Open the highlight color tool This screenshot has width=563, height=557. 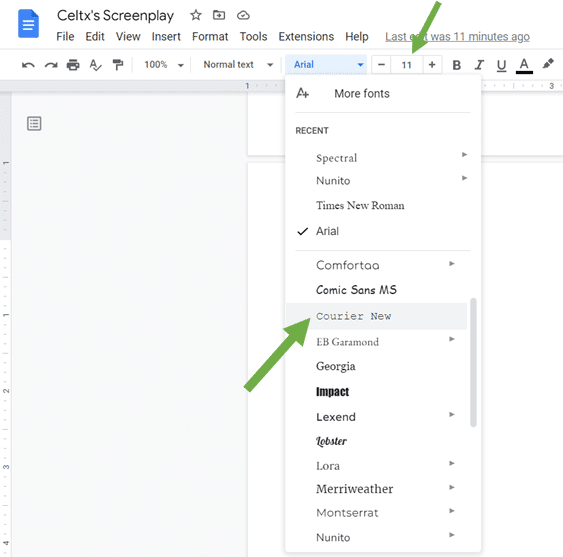(548, 64)
